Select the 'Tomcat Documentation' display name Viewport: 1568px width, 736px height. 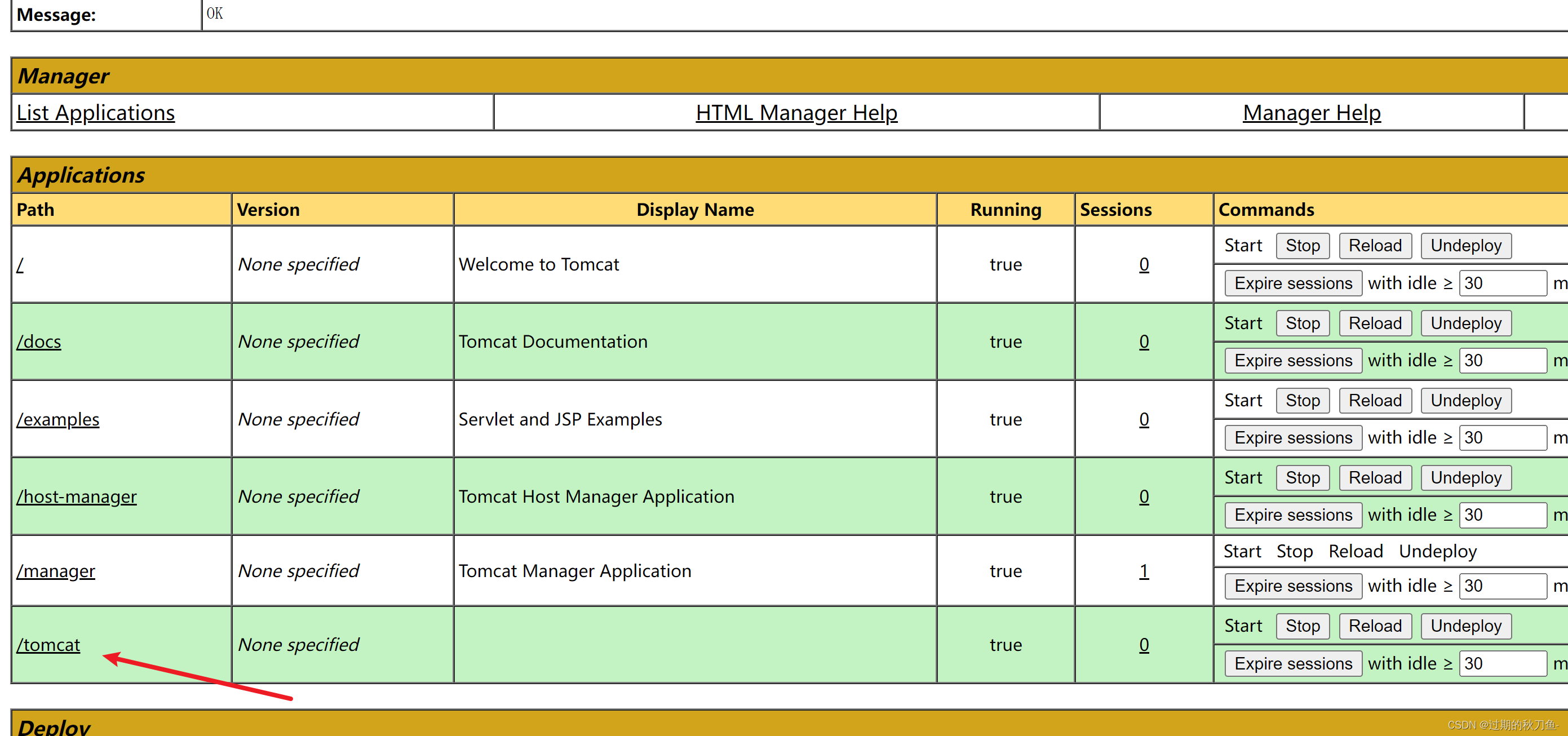553,342
